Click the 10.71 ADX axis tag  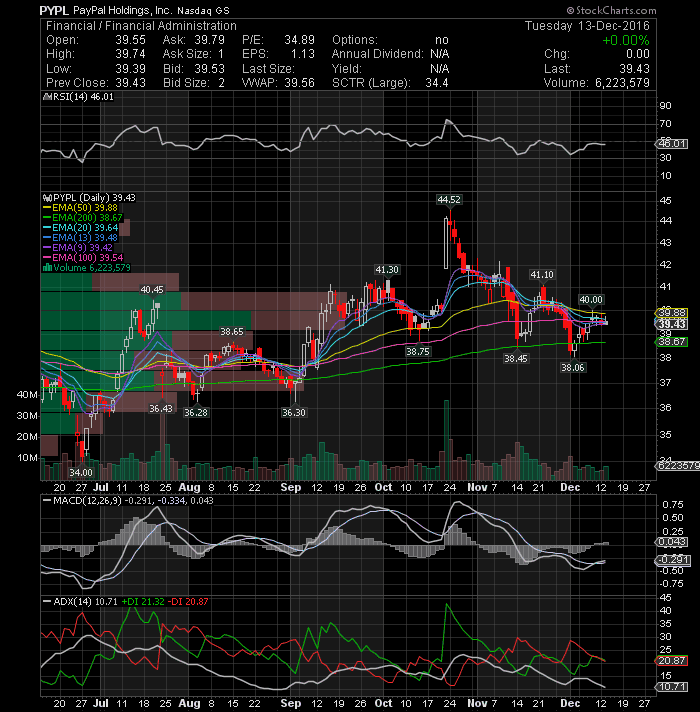672,687
